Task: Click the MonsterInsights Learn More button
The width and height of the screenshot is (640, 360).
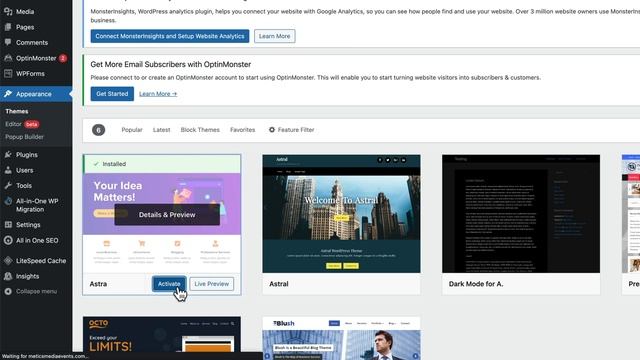Action: click(274, 36)
